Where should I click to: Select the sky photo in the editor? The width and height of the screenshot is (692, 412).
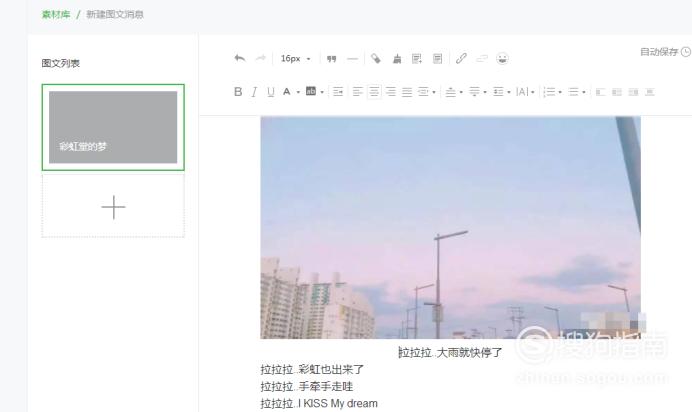coord(451,227)
